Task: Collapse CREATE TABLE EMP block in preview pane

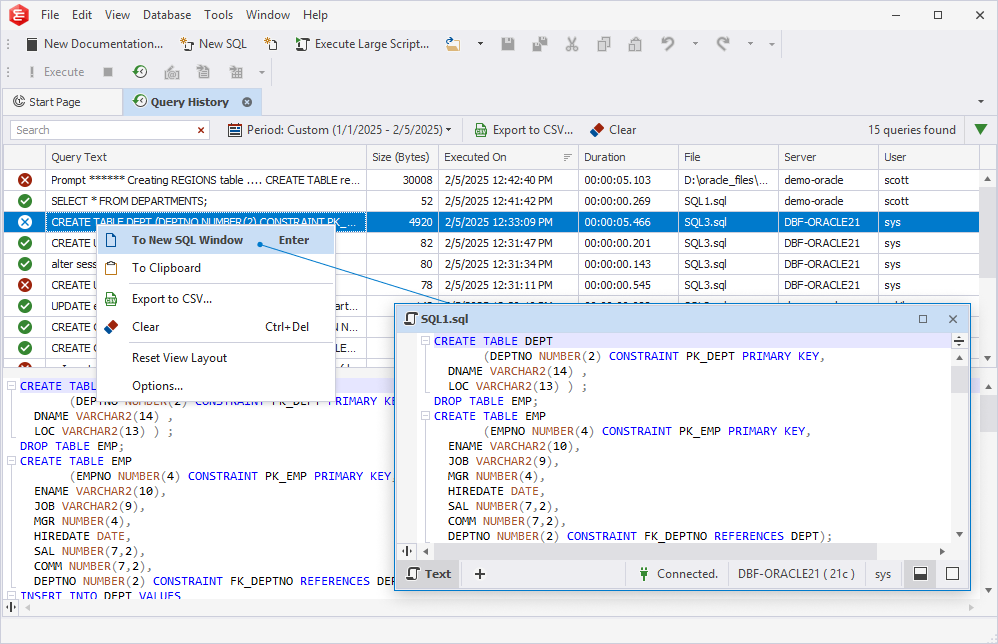Action: [11, 461]
